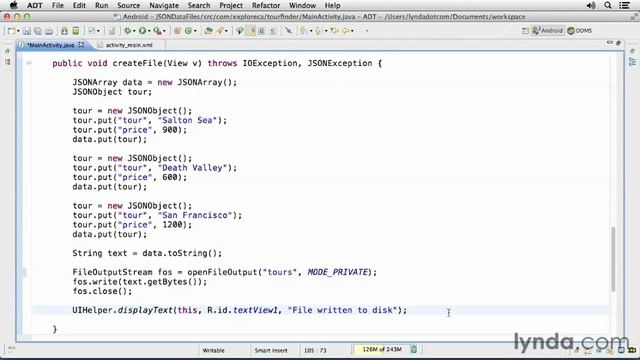This screenshot has width=640, height=360.
Task: Open the File menu
Action: tap(58, 5)
